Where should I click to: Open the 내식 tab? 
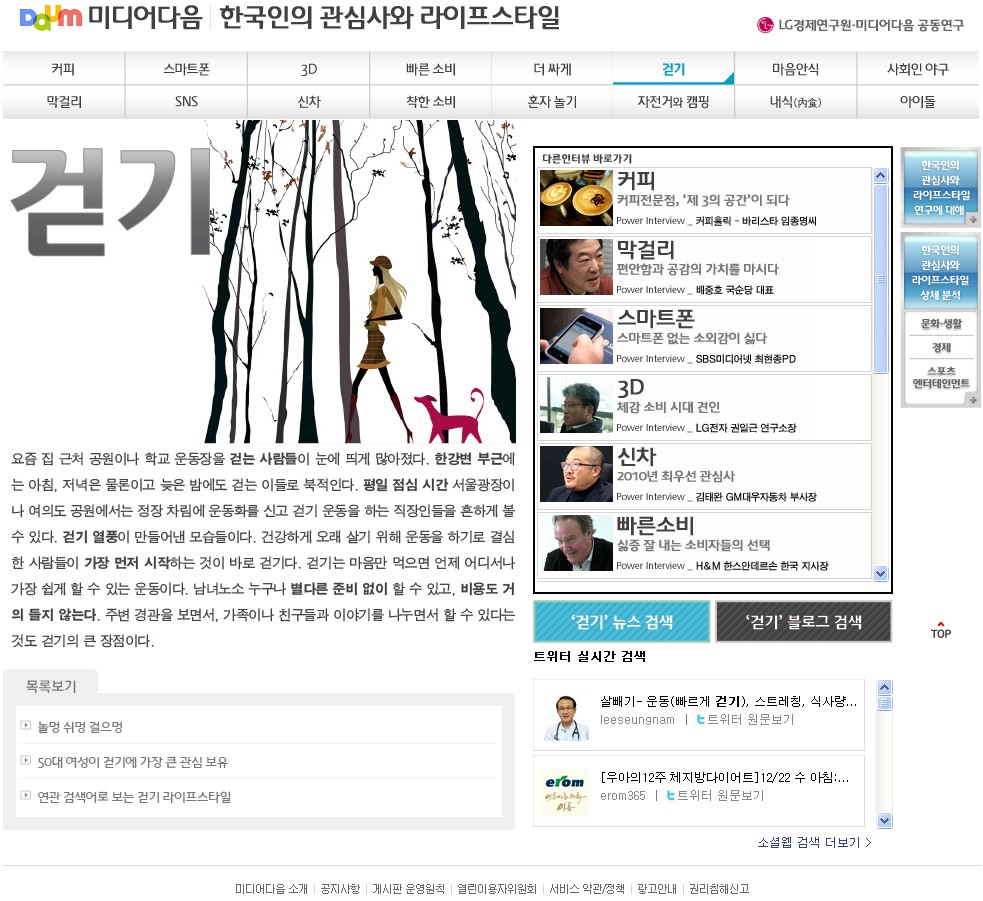(x=796, y=102)
